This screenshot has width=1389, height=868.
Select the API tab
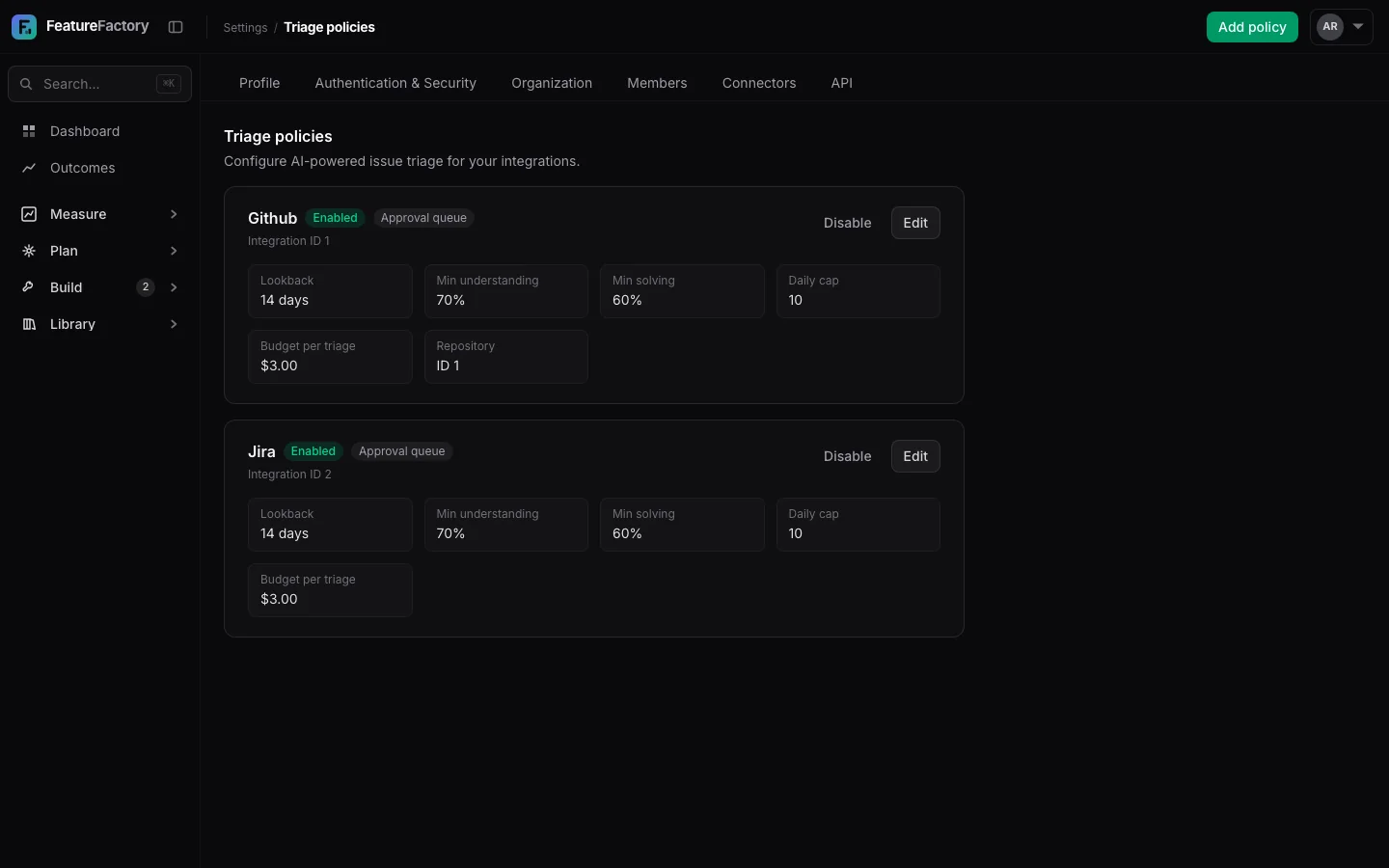pyautogui.click(x=842, y=83)
